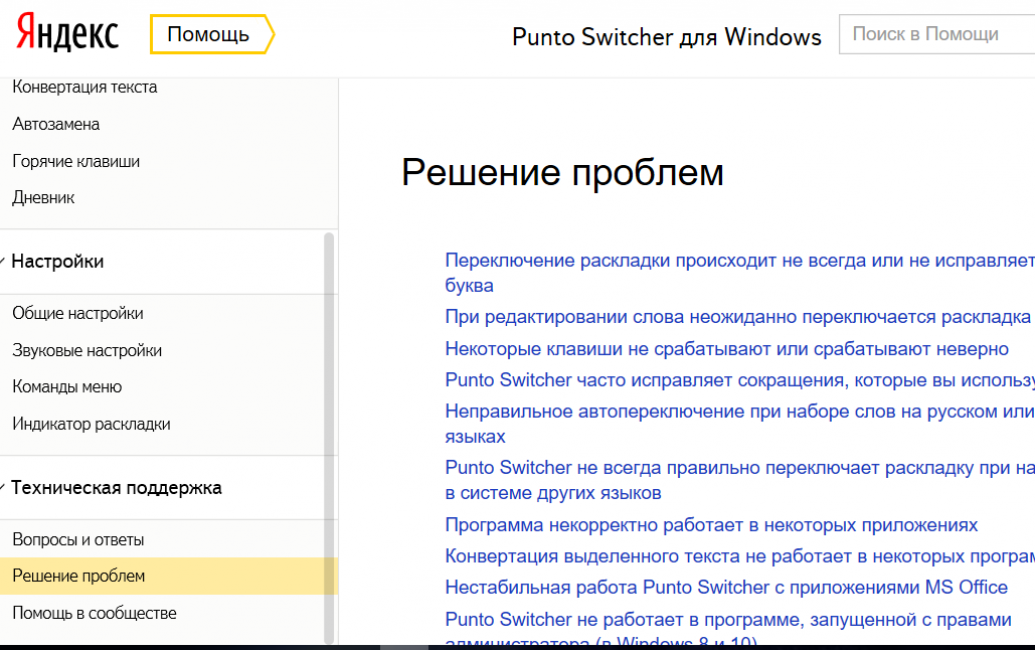Select Звуковые настройки in sidebar
The height and width of the screenshot is (650, 1035).
[x=87, y=350]
